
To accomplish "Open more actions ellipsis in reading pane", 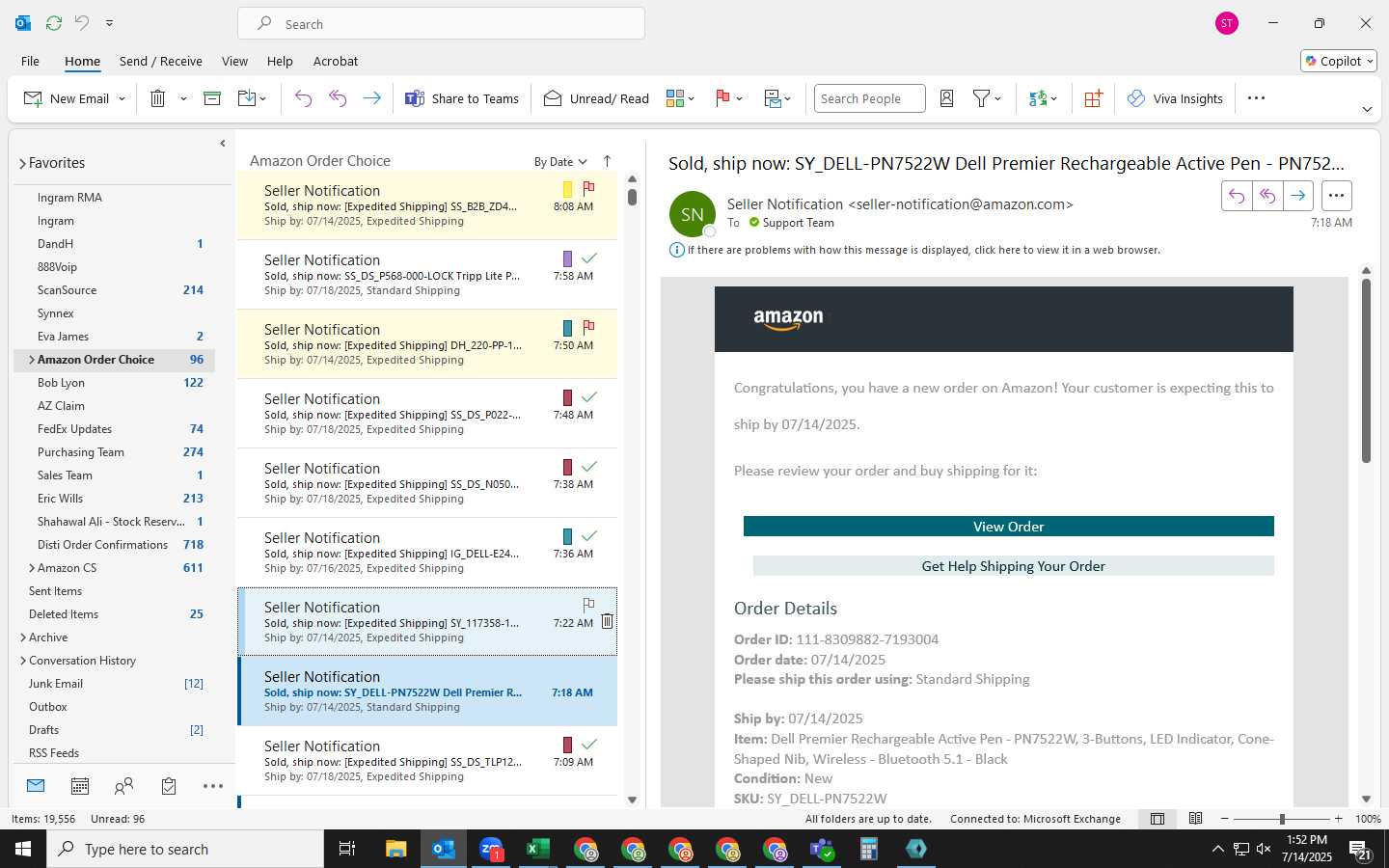I will tap(1336, 196).
